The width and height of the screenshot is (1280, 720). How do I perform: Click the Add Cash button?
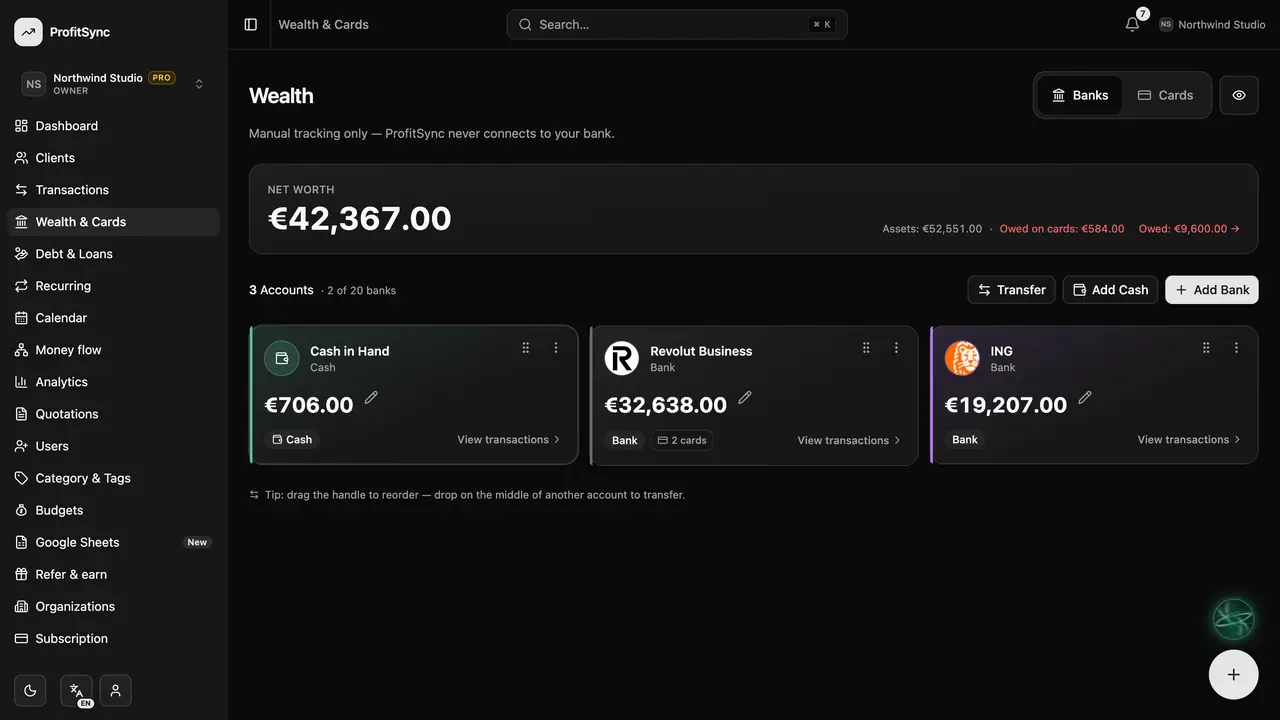(1110, 290)
